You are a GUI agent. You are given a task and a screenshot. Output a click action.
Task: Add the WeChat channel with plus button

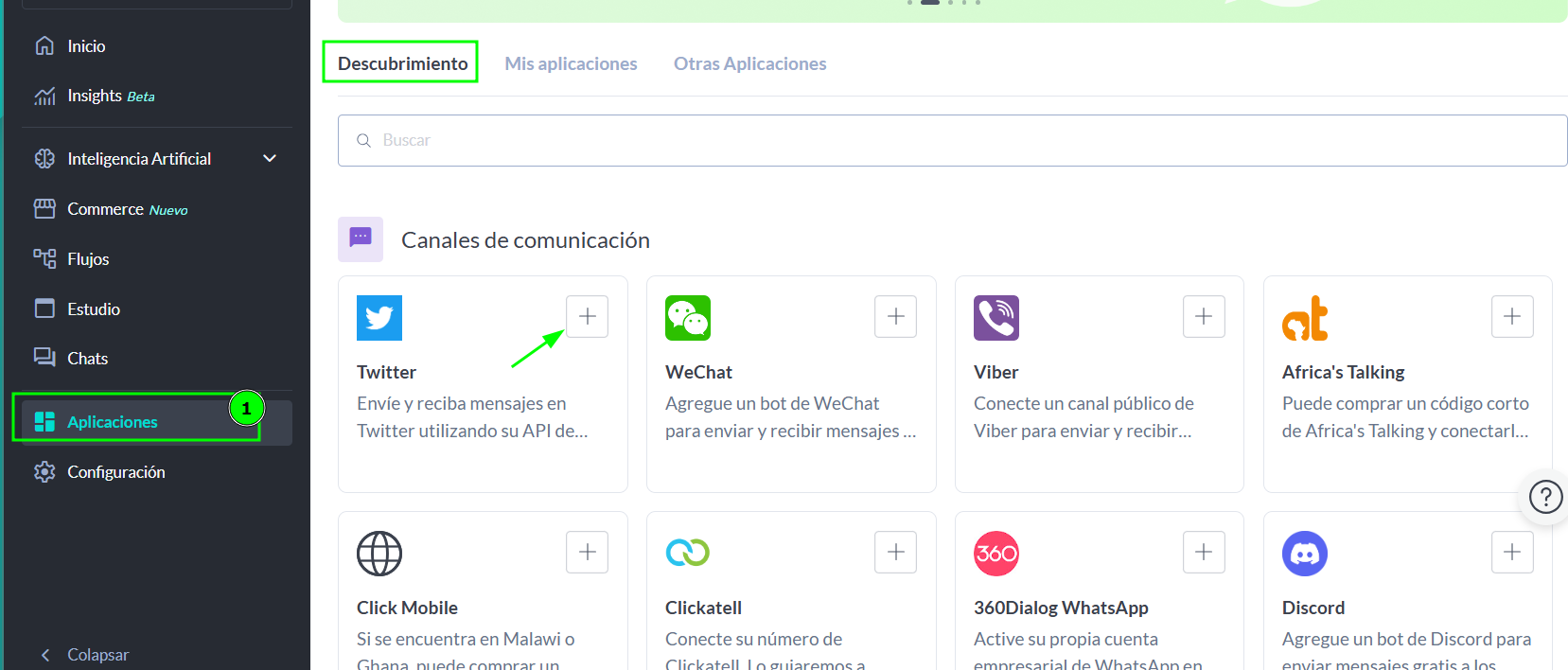[x=895, y=316]
